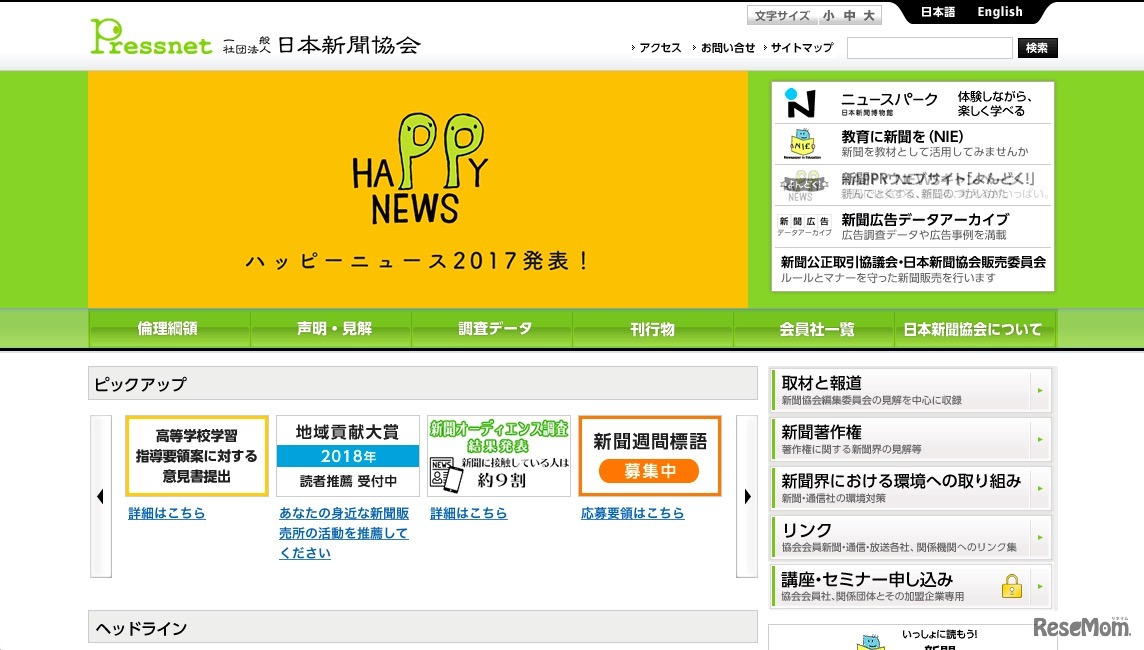
Task: Set text size to 中
Action: 849,15
